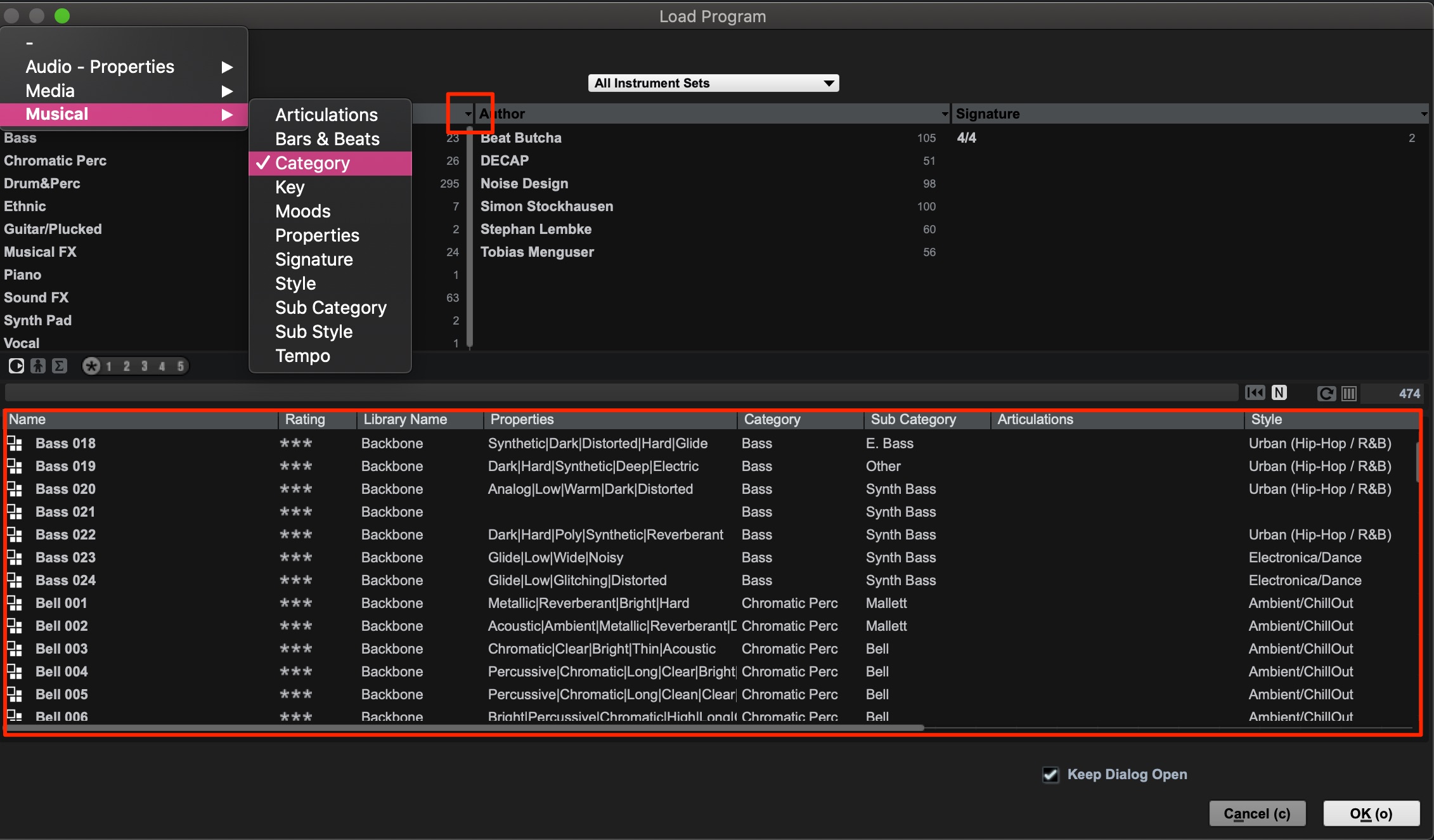Open the All Instrument Sets dropdown
The height and width of the screenshot is (840, 1434).
(x=713, y=83)
